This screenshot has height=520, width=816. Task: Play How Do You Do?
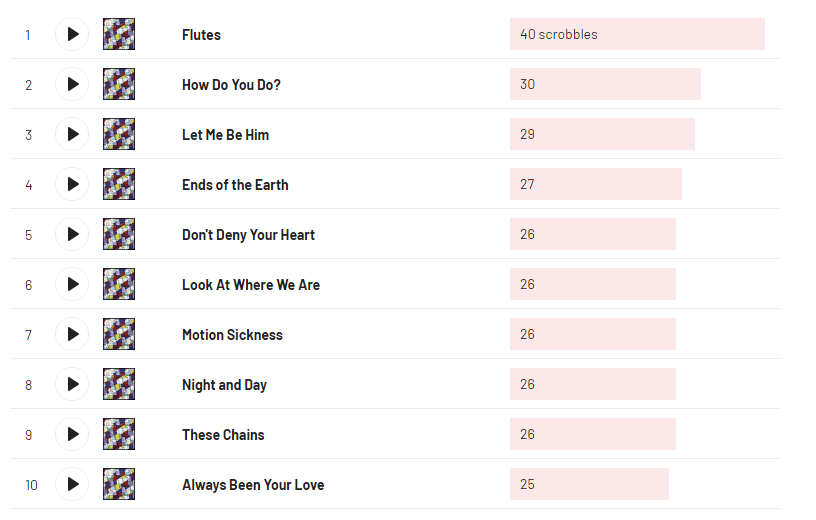pos(72,84)
